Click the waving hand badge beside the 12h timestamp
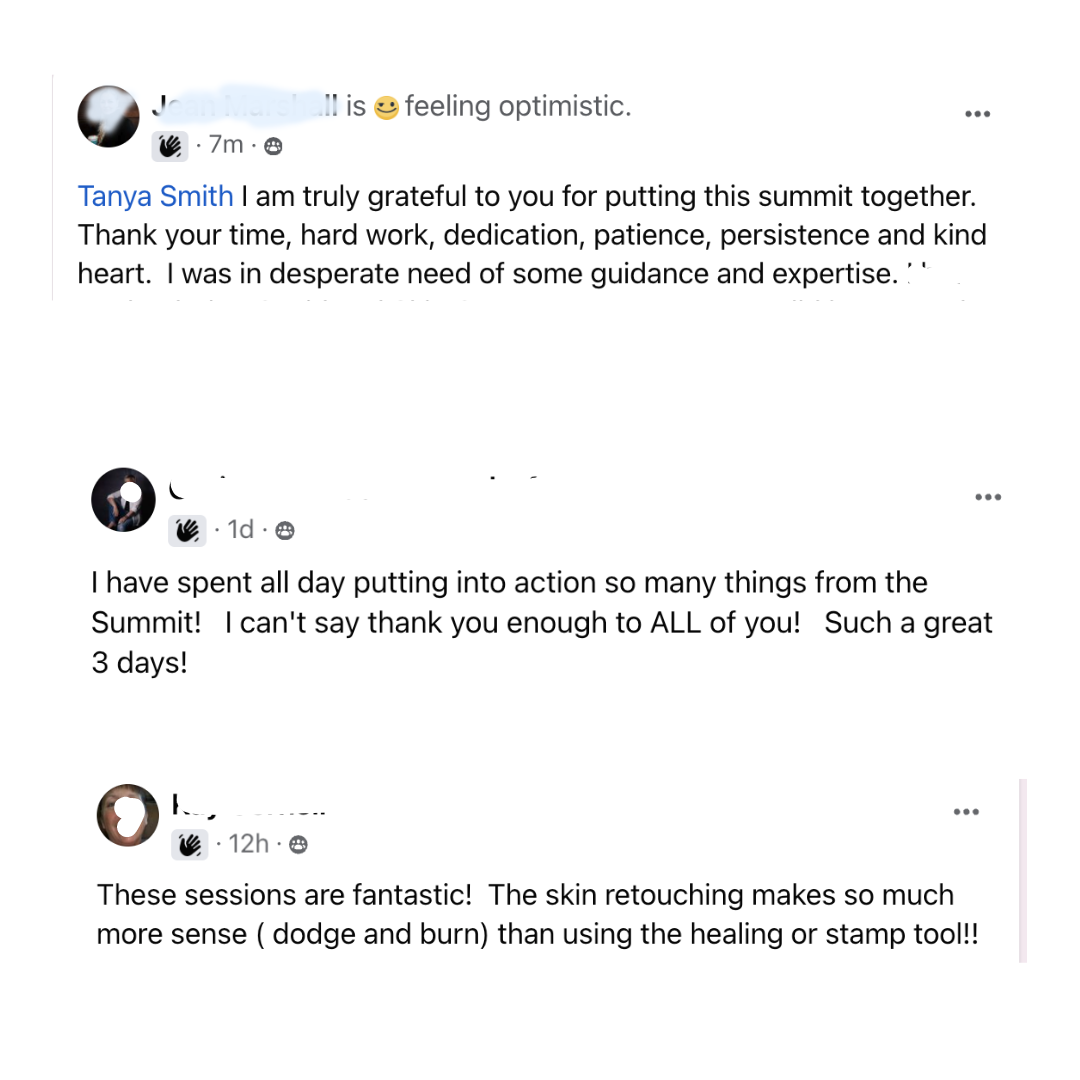This screenshot has width=1080, height=1080. (x=190, y=844)
